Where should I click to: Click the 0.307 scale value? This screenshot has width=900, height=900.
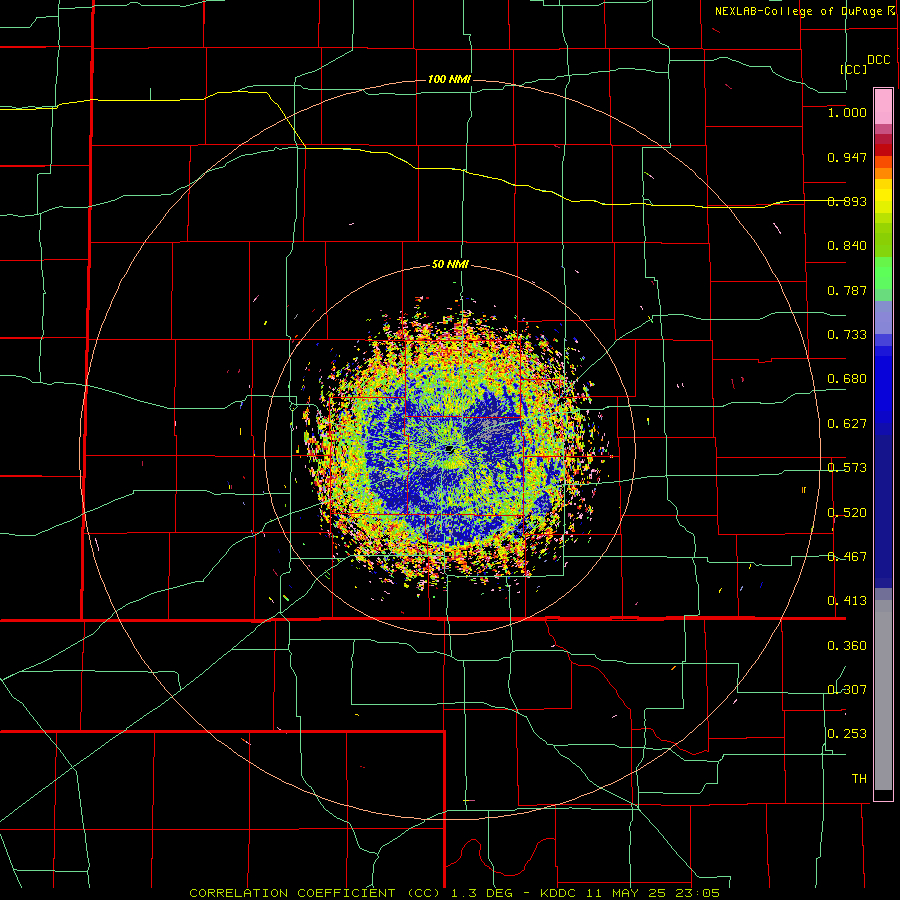tap(847, 690)
